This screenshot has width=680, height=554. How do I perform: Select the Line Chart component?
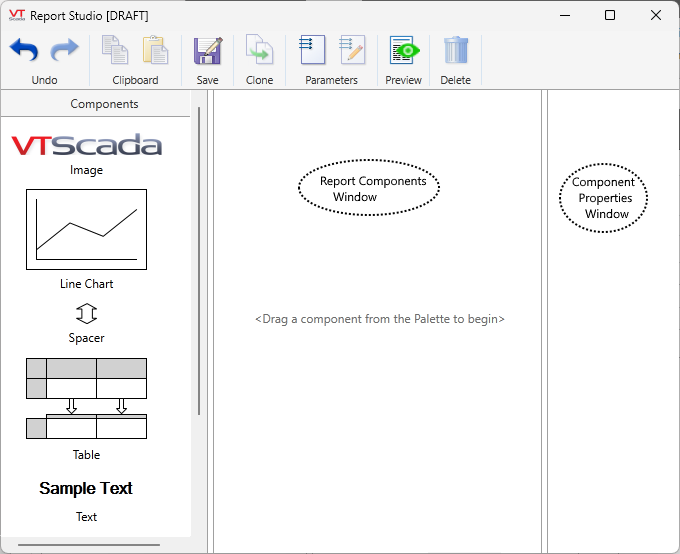[86, 229]
